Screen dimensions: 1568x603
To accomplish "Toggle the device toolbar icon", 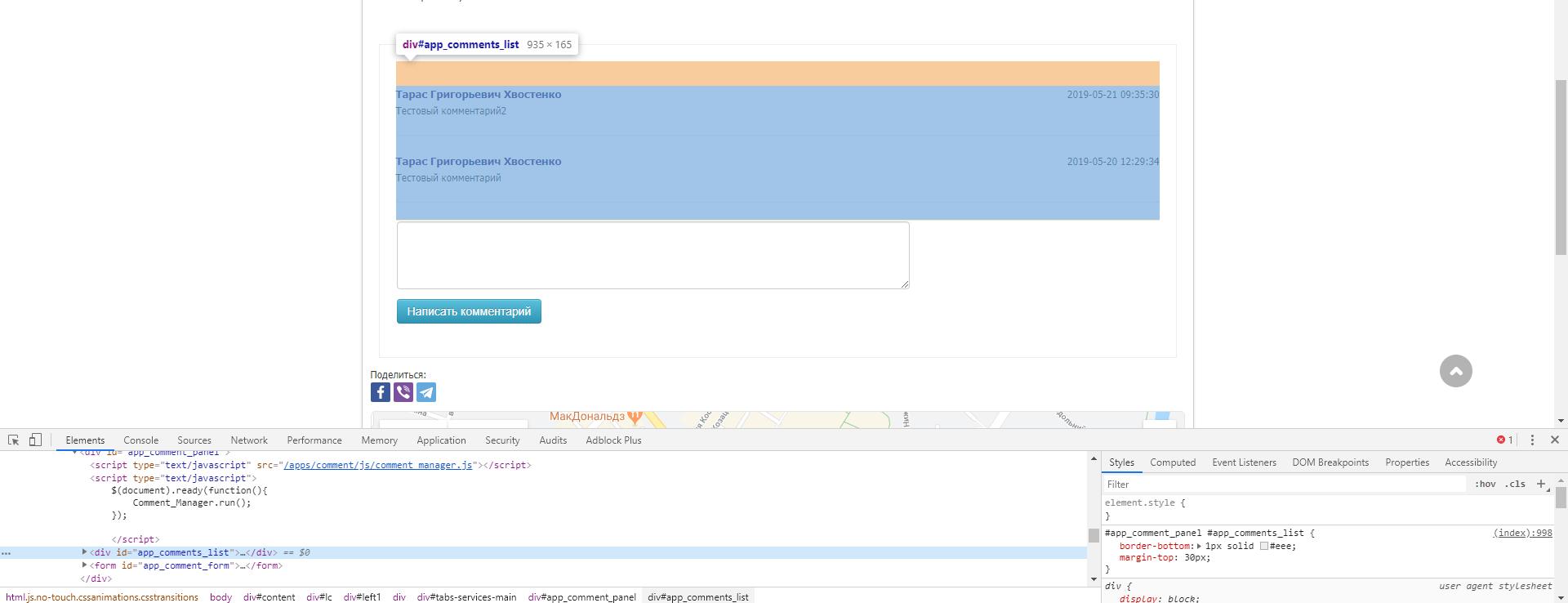I will coord(35,440).
